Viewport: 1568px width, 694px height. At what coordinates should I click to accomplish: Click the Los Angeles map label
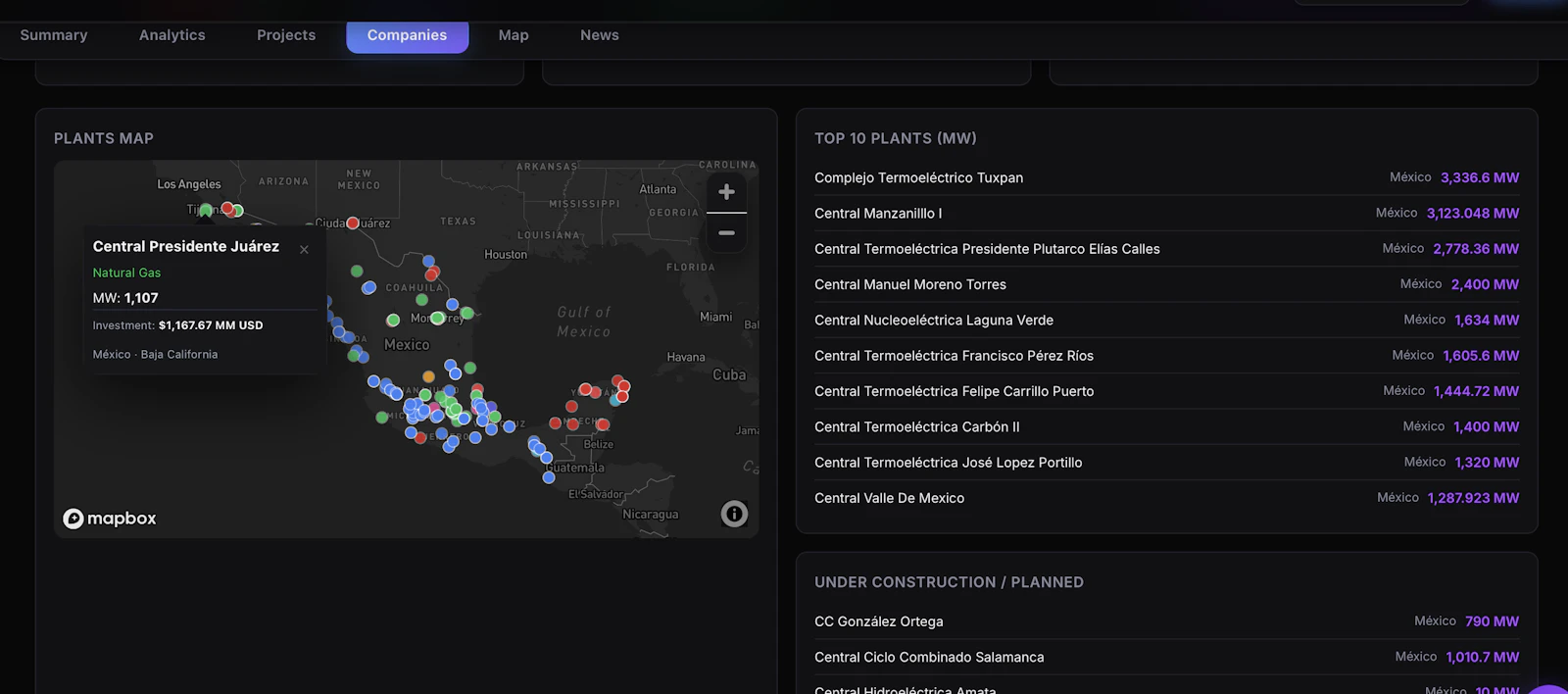pyautogui.click(x=189, y=184)
